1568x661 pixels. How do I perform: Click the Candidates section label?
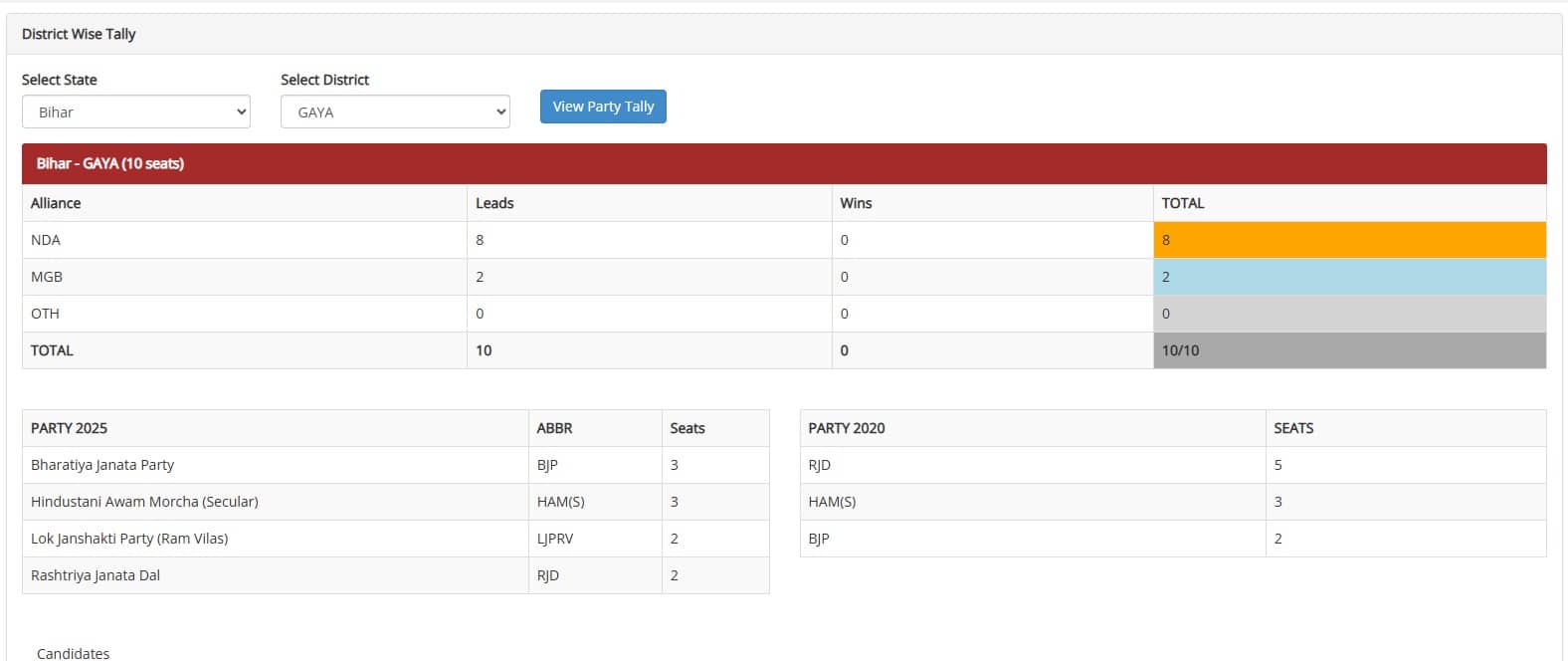[74, 653]
